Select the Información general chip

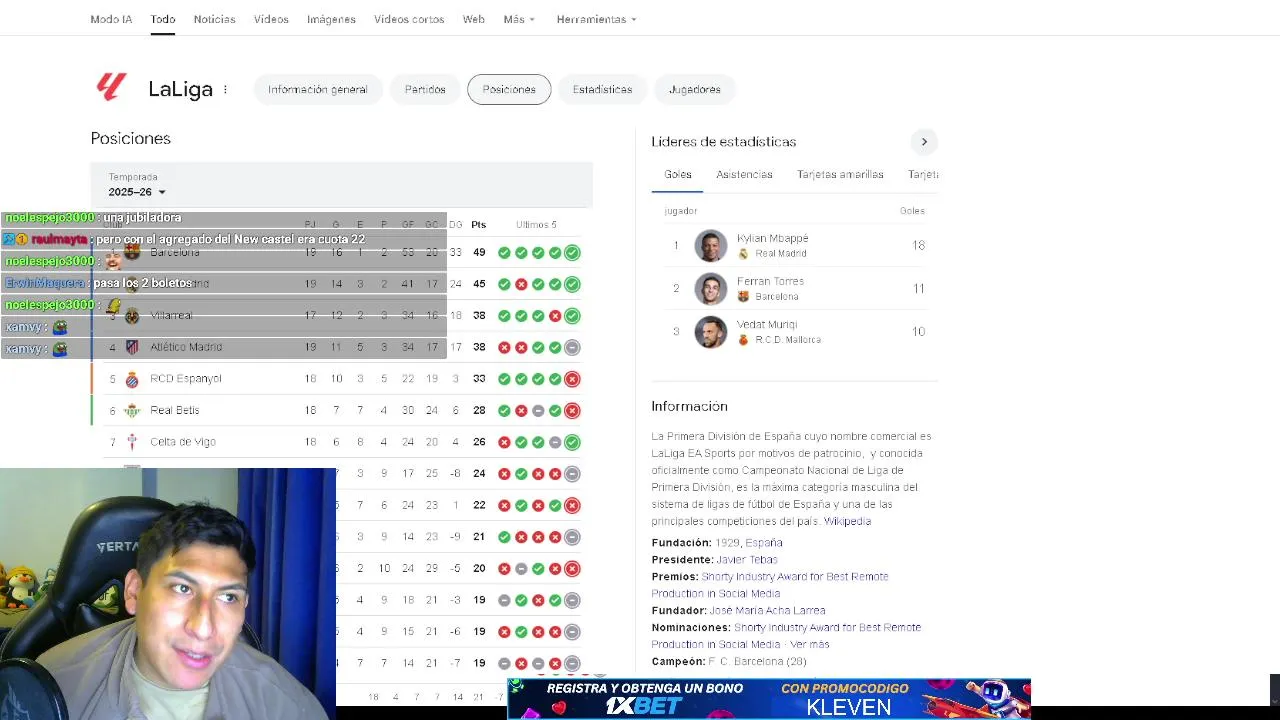[317, 89]
